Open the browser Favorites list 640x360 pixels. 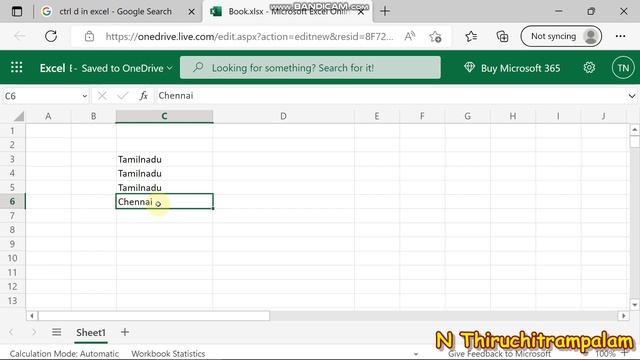click(471, 36)
